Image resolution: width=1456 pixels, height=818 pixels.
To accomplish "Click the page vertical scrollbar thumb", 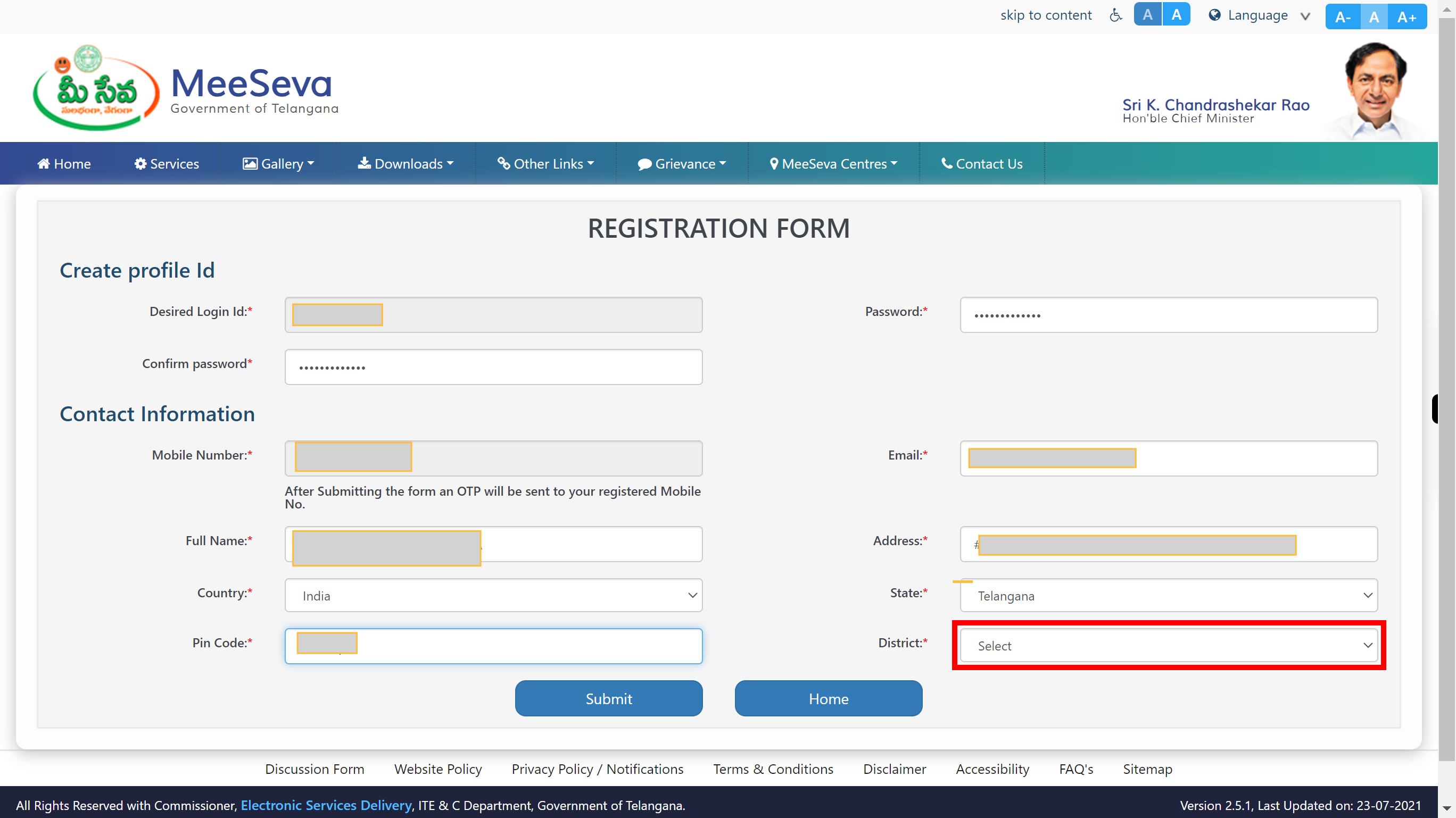I will pos(1447,390).
